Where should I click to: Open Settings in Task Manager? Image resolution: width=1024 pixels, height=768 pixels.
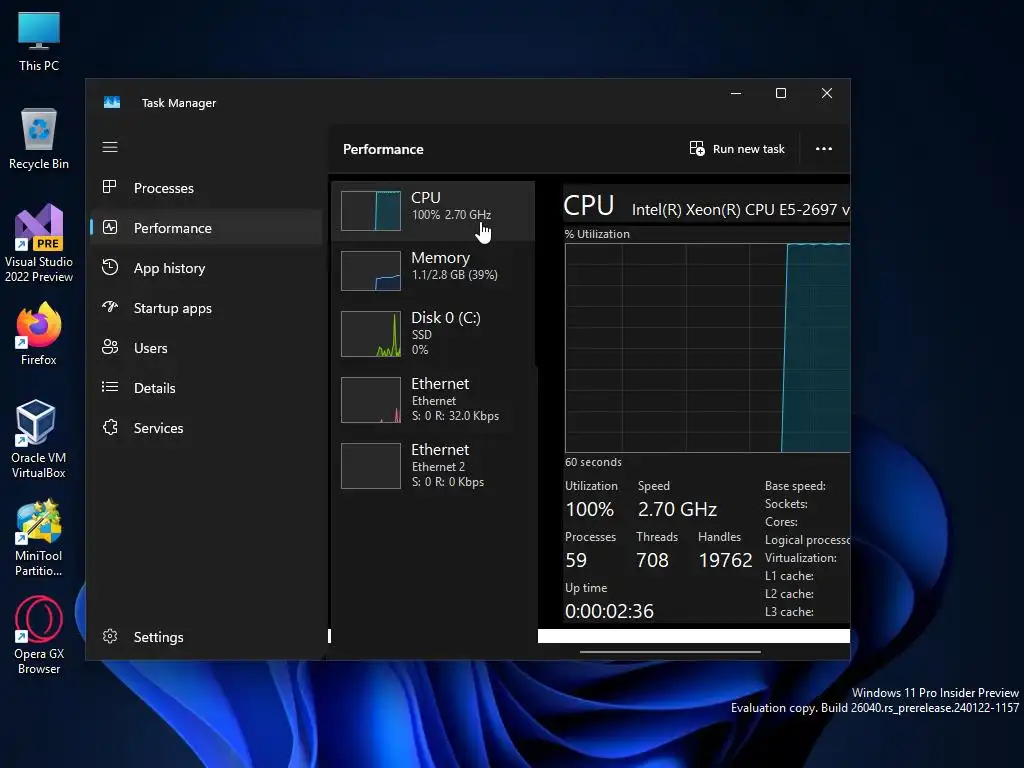[206, 637]
